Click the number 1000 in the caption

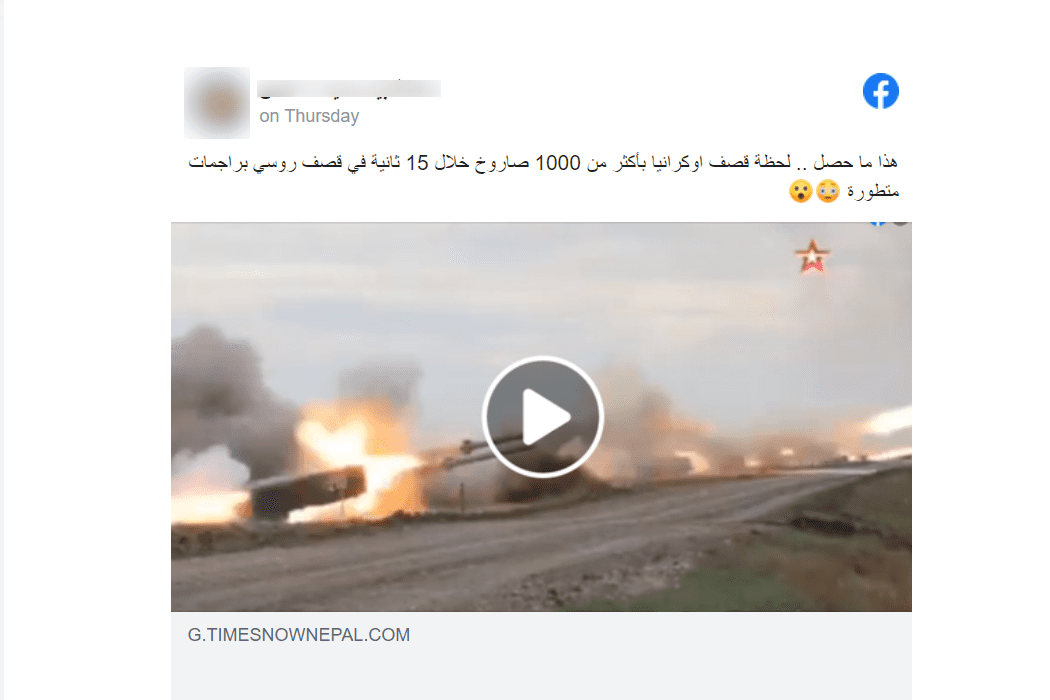coord(558,163)
